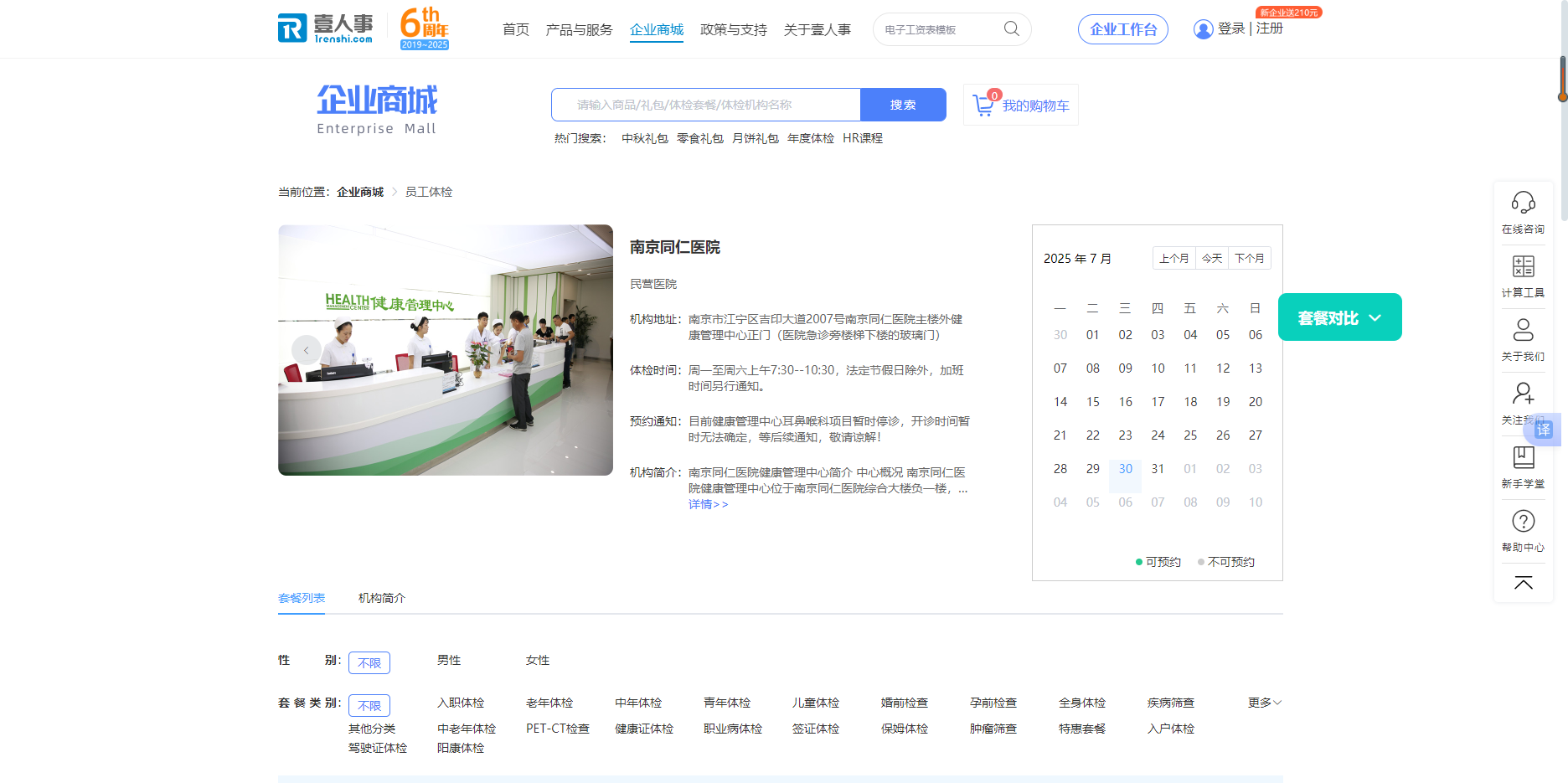Open 企业工作台 button
This screenshot has height=783, width=1568.
tap(1123, 29)
